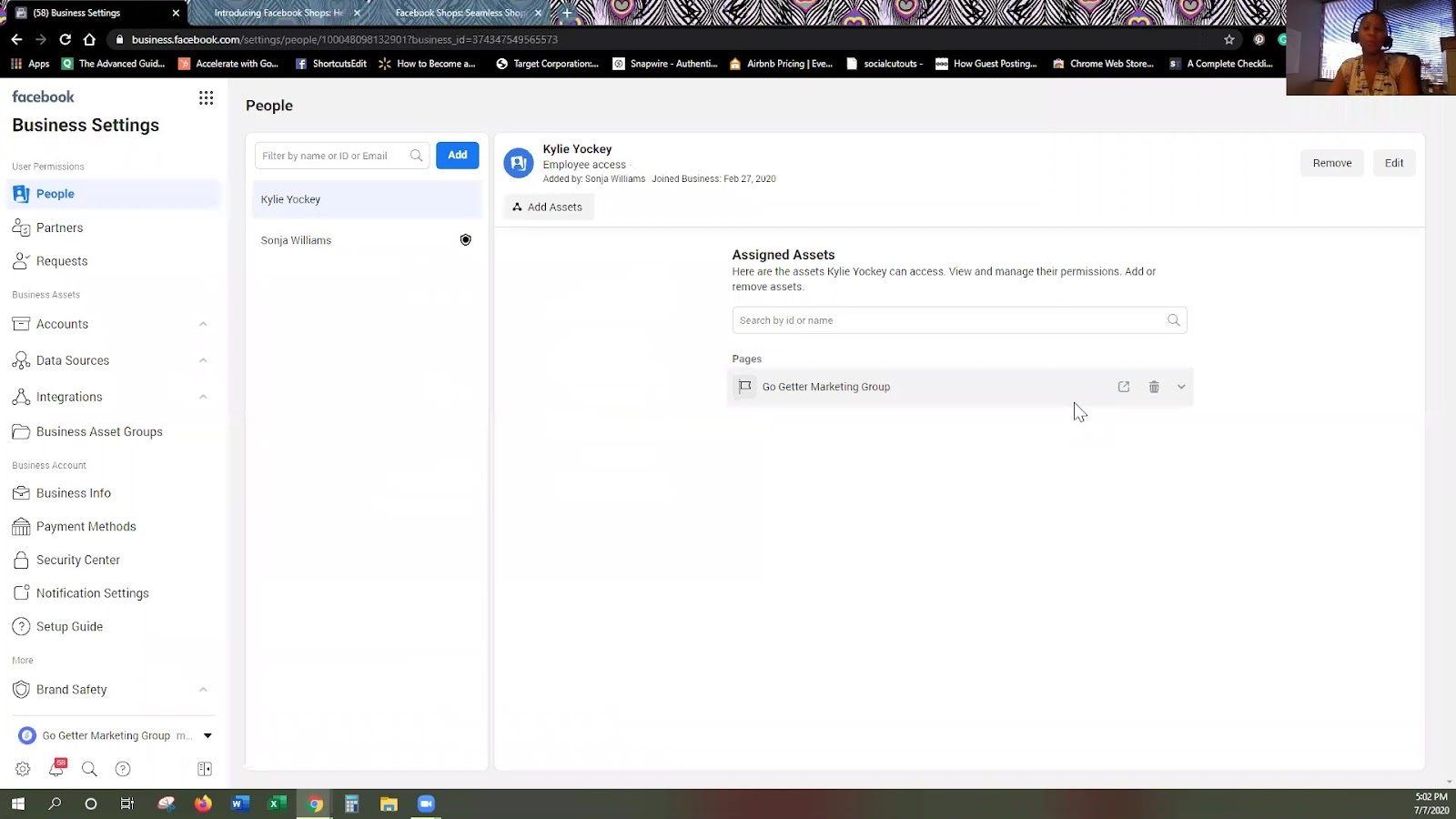
Task: Open Calculator from the taskbar
Action: click(351, 804)
